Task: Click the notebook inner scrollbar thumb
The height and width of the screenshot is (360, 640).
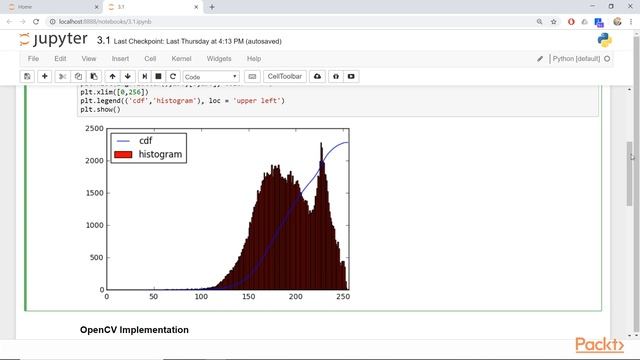Action: [x=629, y=174]
